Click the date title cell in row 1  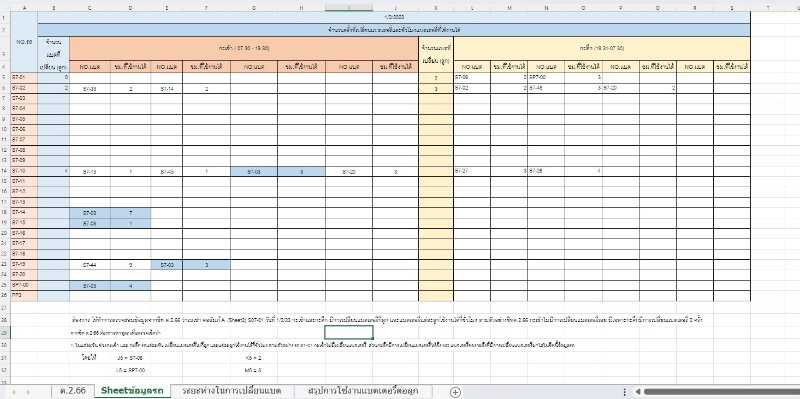pos(394,17)
